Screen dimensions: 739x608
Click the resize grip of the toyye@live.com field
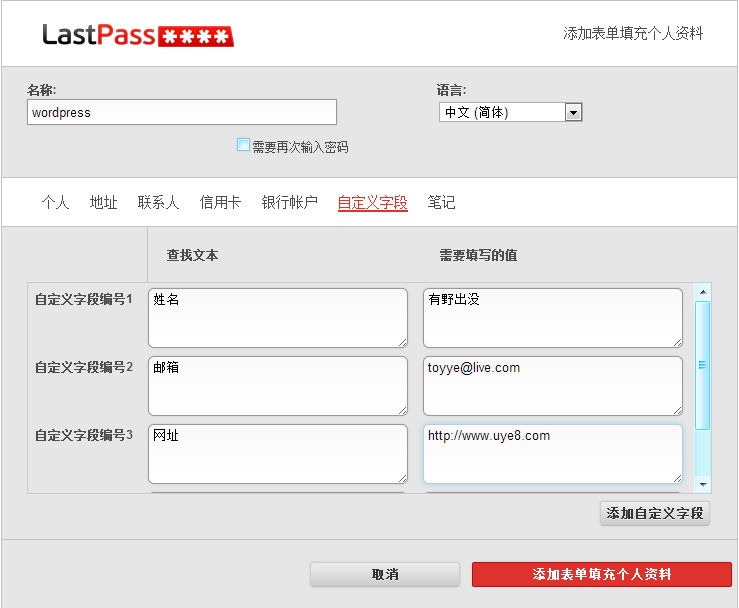tap(677, 411)
